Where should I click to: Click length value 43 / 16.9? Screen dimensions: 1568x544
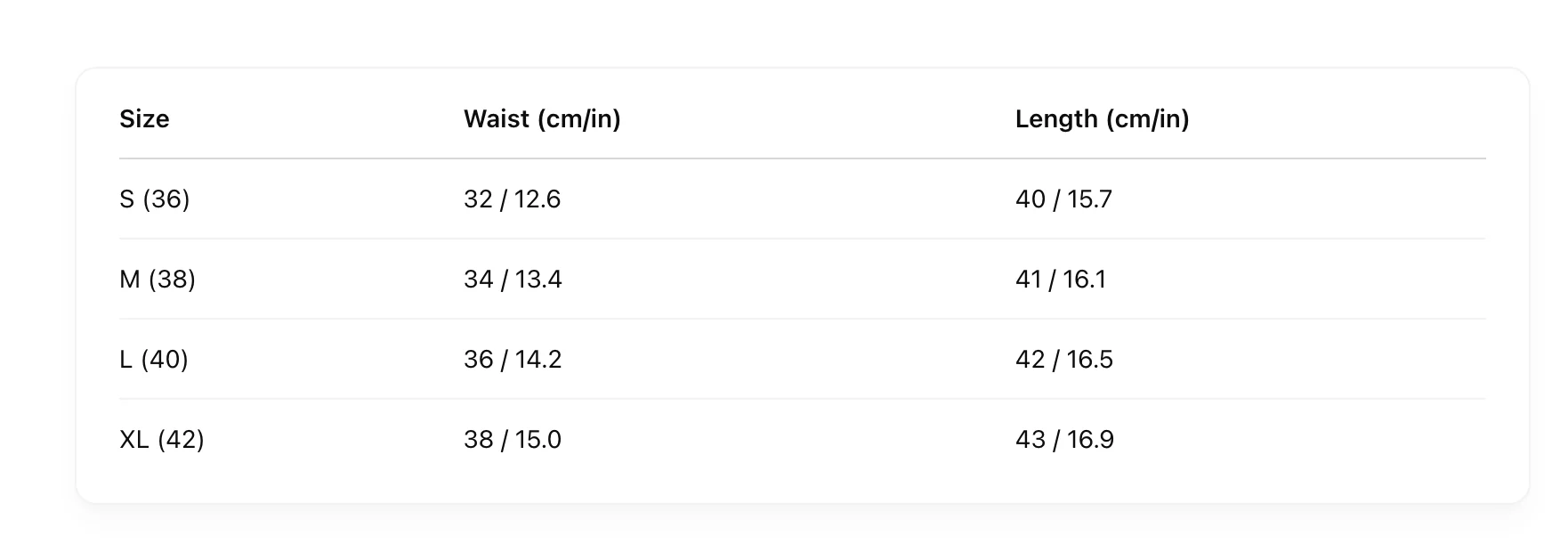coord(1064,439)
